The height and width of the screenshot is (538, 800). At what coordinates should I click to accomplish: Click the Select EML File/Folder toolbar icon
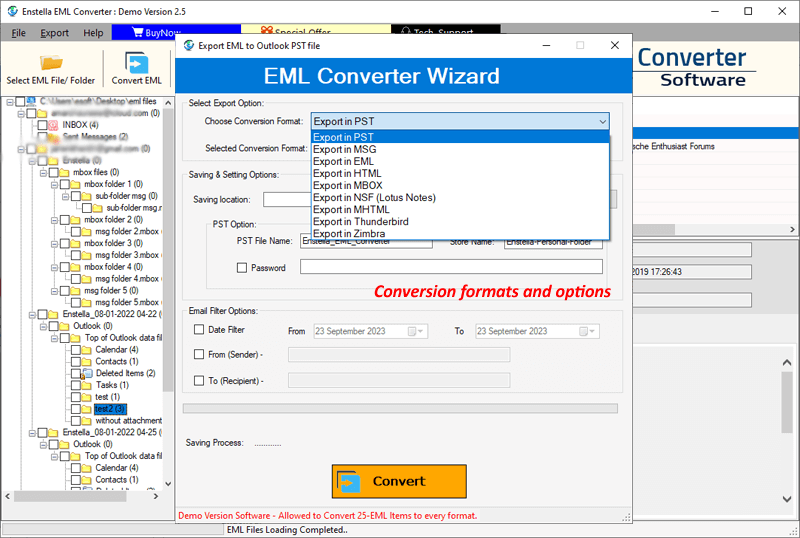coord(50,63)
